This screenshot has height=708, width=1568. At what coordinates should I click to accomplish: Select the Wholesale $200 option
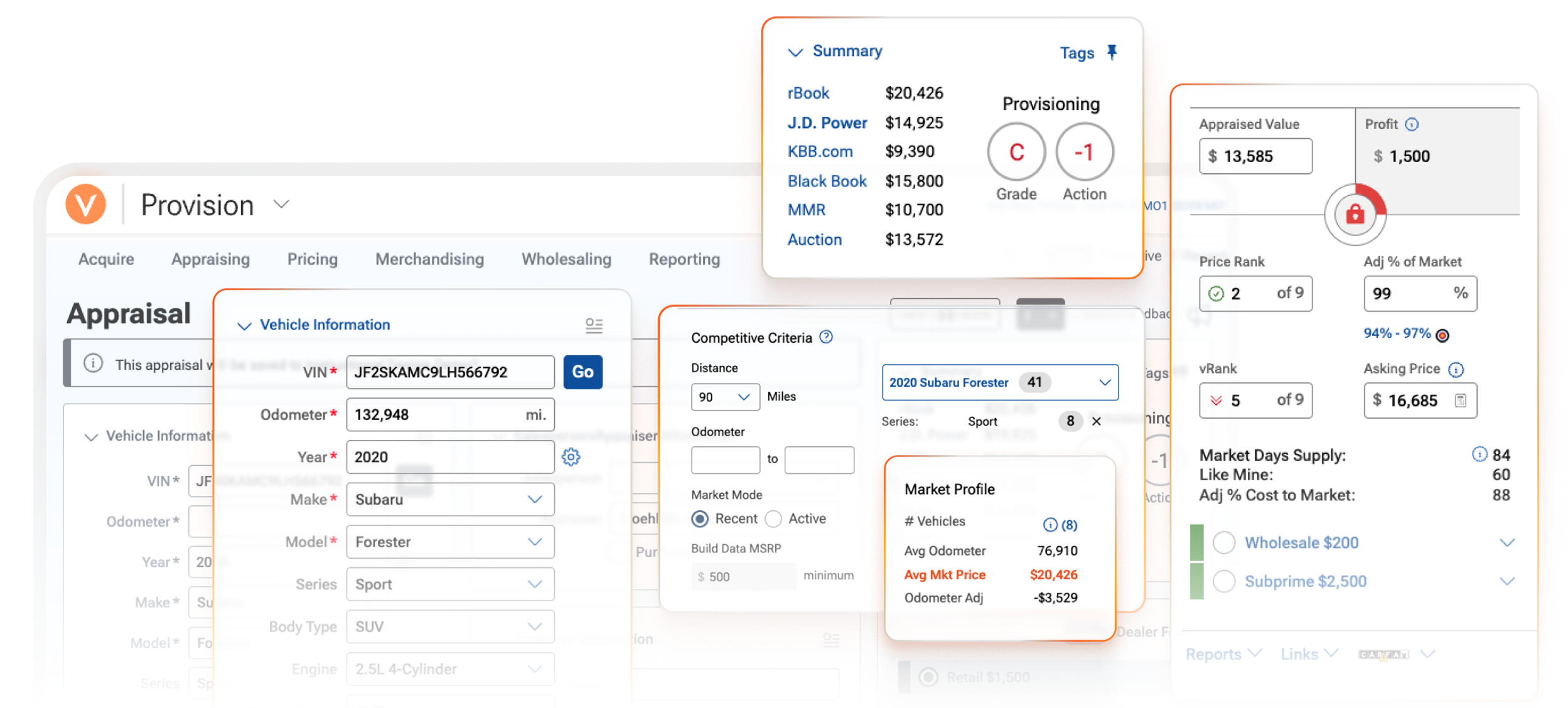click(x=1223, y=542)
